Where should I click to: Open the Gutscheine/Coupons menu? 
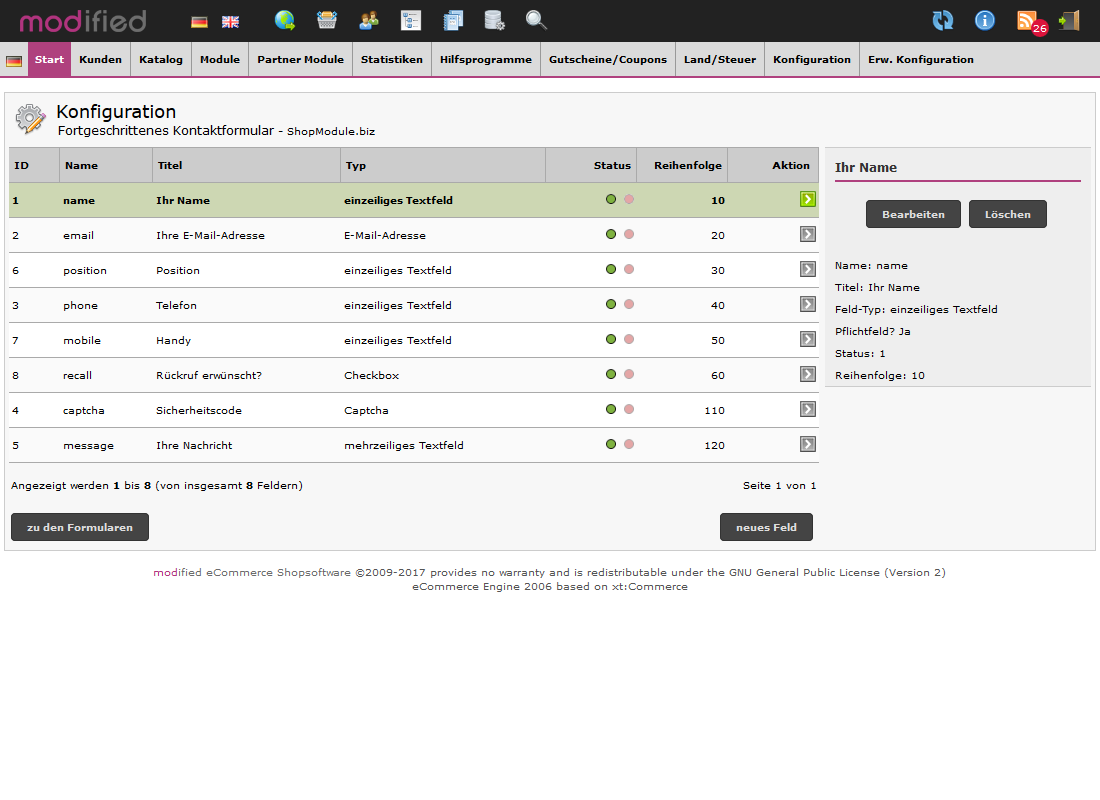(x=608, y=59)
